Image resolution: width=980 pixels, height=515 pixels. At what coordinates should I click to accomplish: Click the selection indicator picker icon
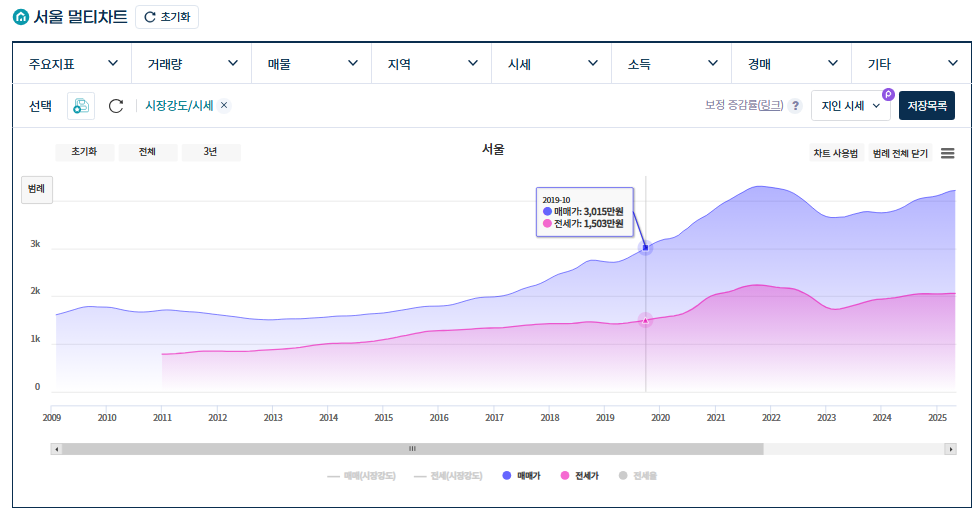click(x=81, y=106)
